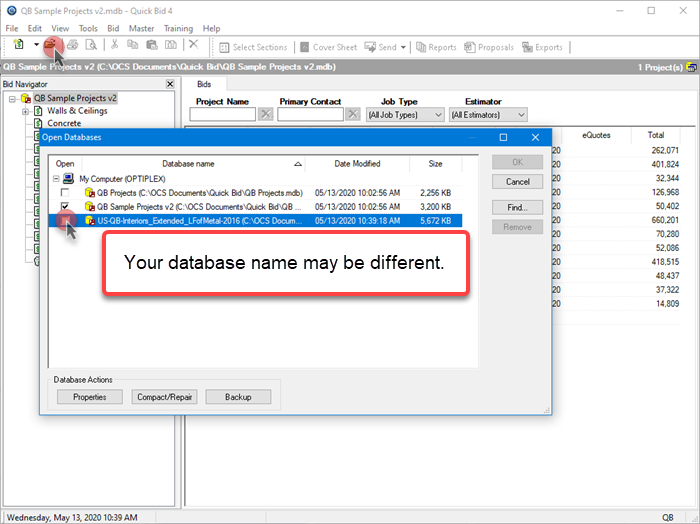Maximize the Open Databases dialog
The height and width of the screenshot is (524, 700).
coord(503,137)
